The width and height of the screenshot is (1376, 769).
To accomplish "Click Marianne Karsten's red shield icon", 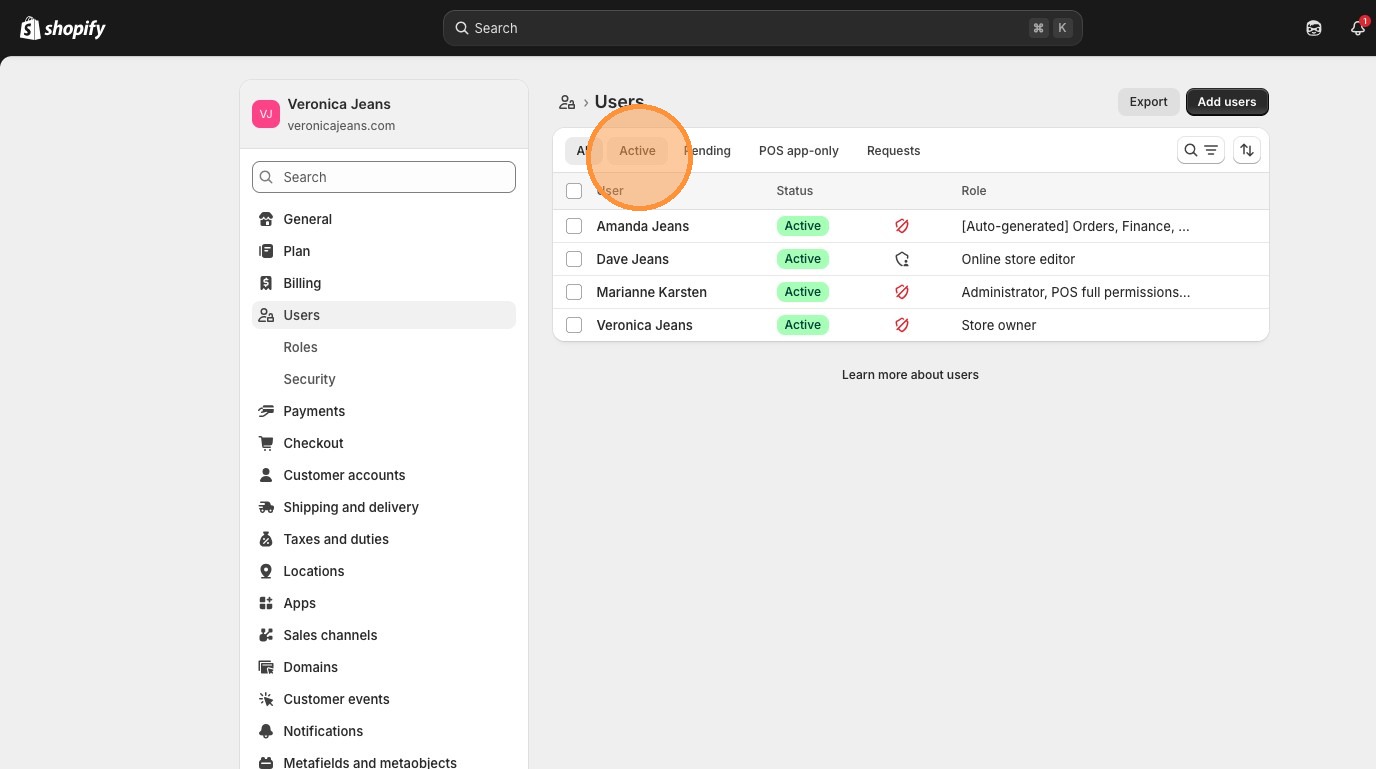I will (902, 292).
